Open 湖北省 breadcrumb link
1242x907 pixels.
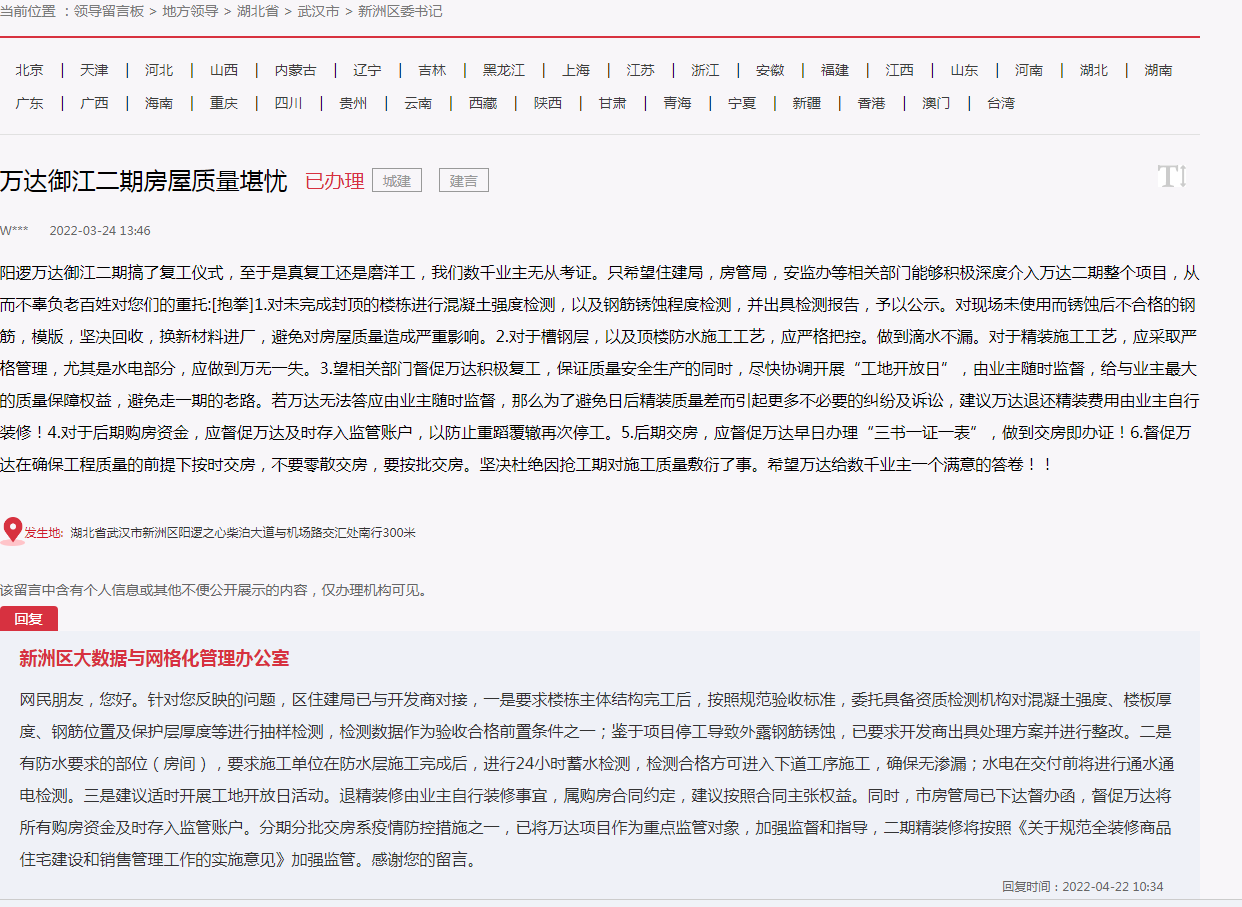coord(258,12)
